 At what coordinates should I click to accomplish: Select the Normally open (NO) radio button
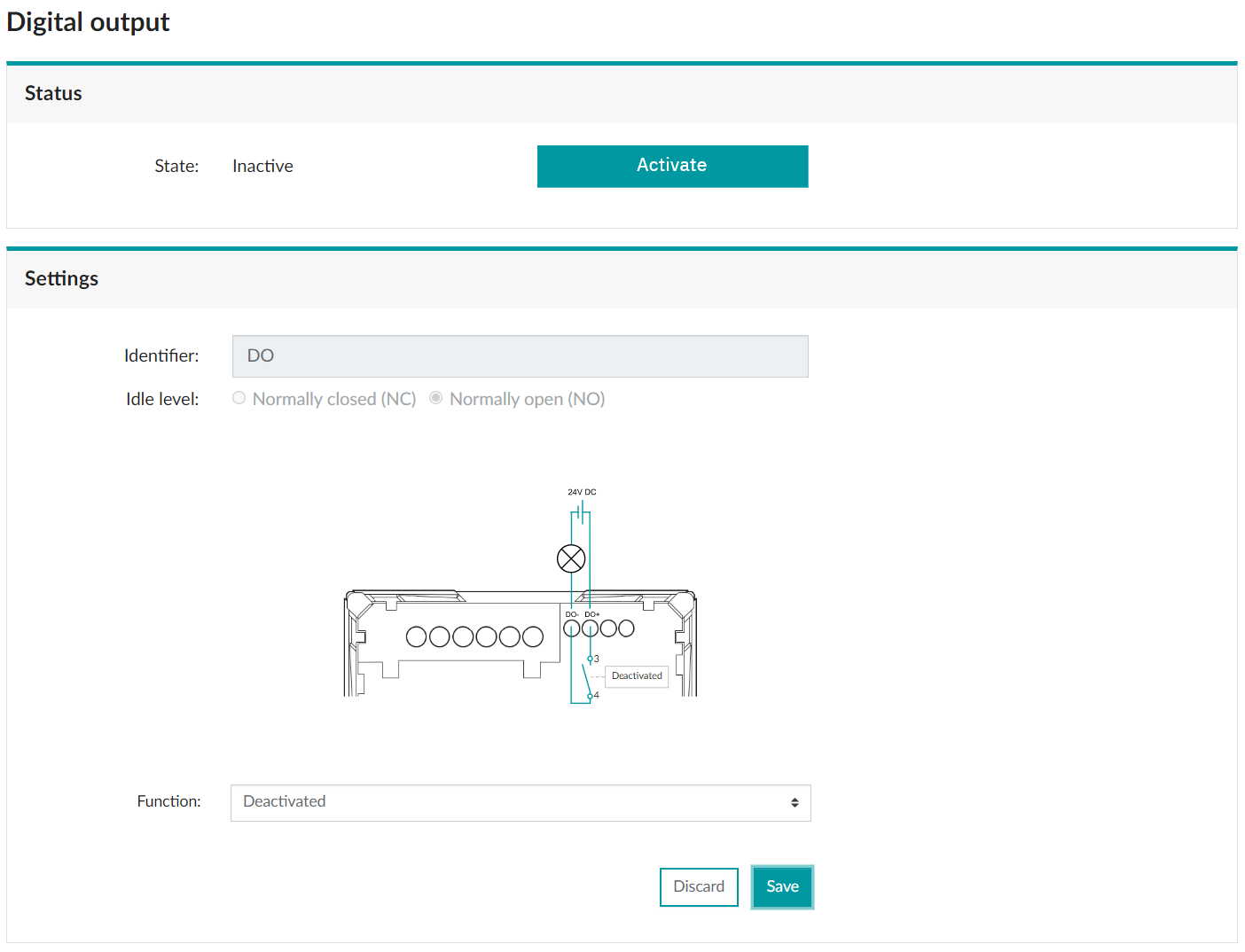pos(436,398)
